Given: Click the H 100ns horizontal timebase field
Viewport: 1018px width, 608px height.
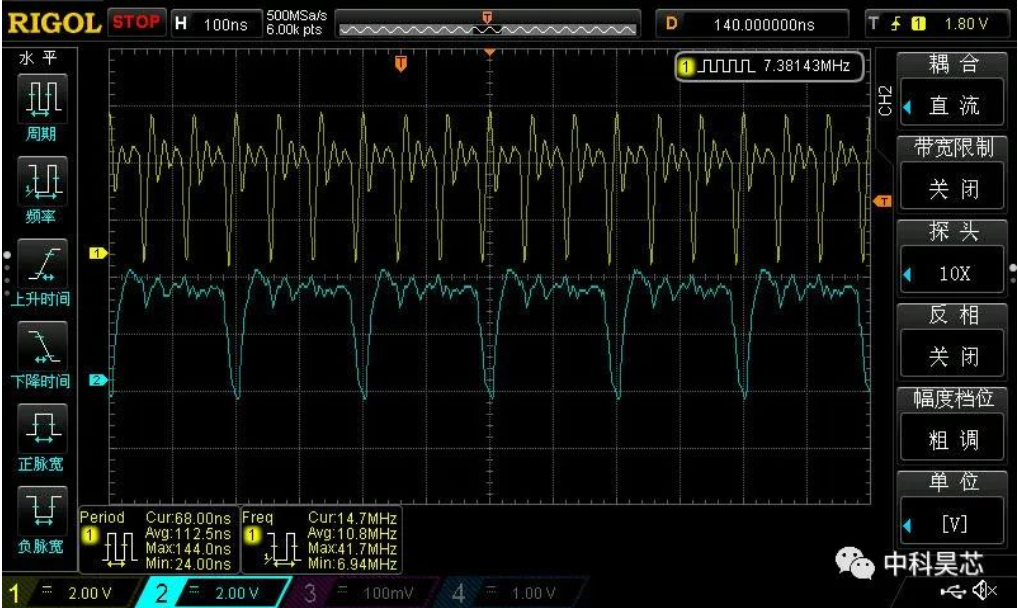Looking at the screenshot, I should tap(216, 24).
